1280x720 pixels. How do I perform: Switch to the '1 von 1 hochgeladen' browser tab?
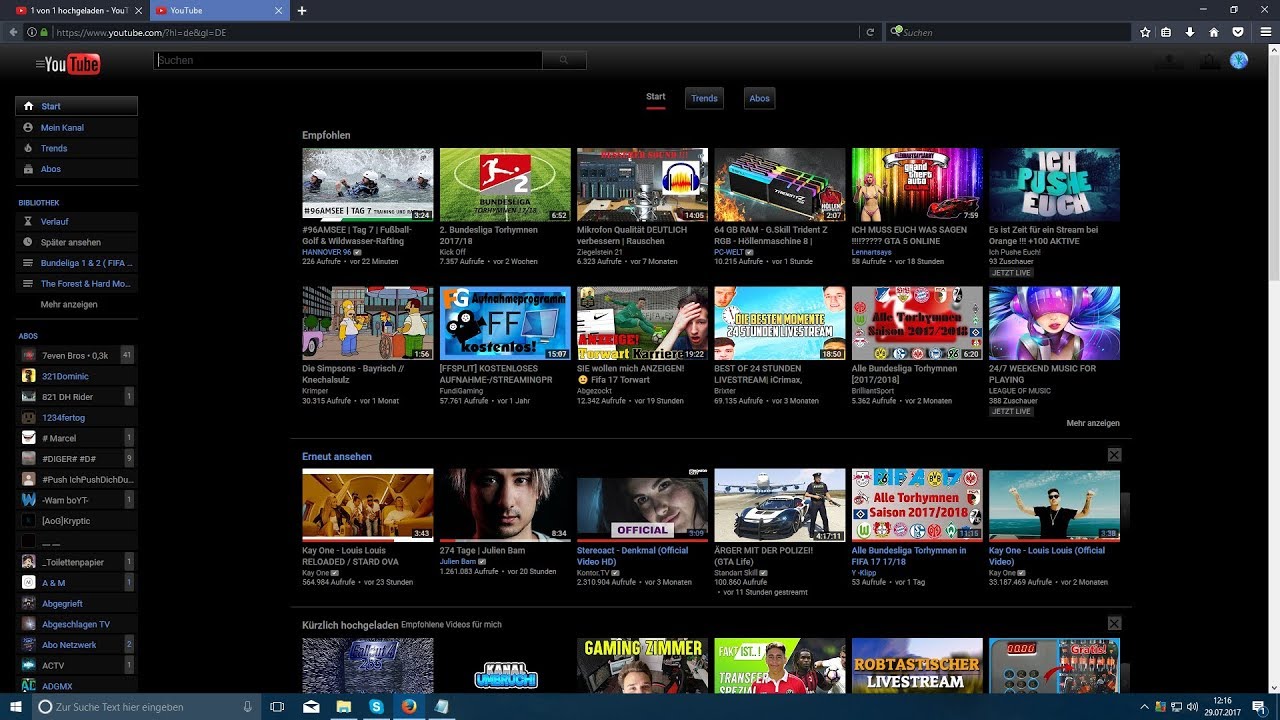(x=75, y=10)
